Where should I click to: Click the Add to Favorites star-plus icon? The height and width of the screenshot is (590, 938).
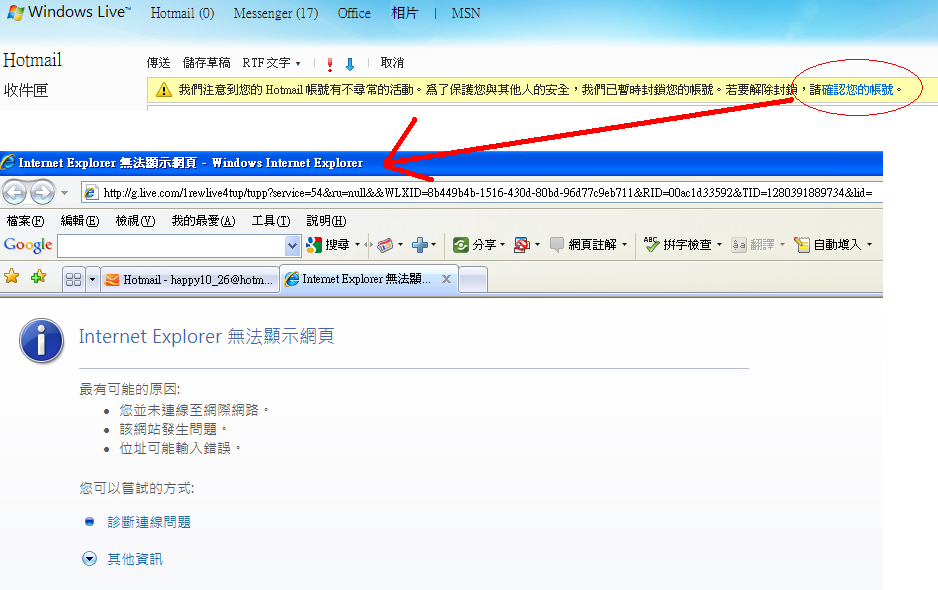38,276
